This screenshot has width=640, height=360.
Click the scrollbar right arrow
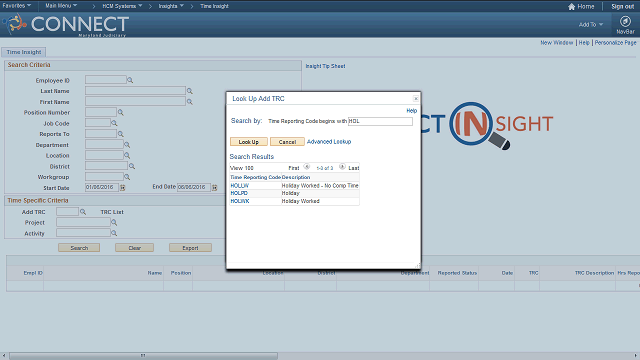tap(636, 356)
